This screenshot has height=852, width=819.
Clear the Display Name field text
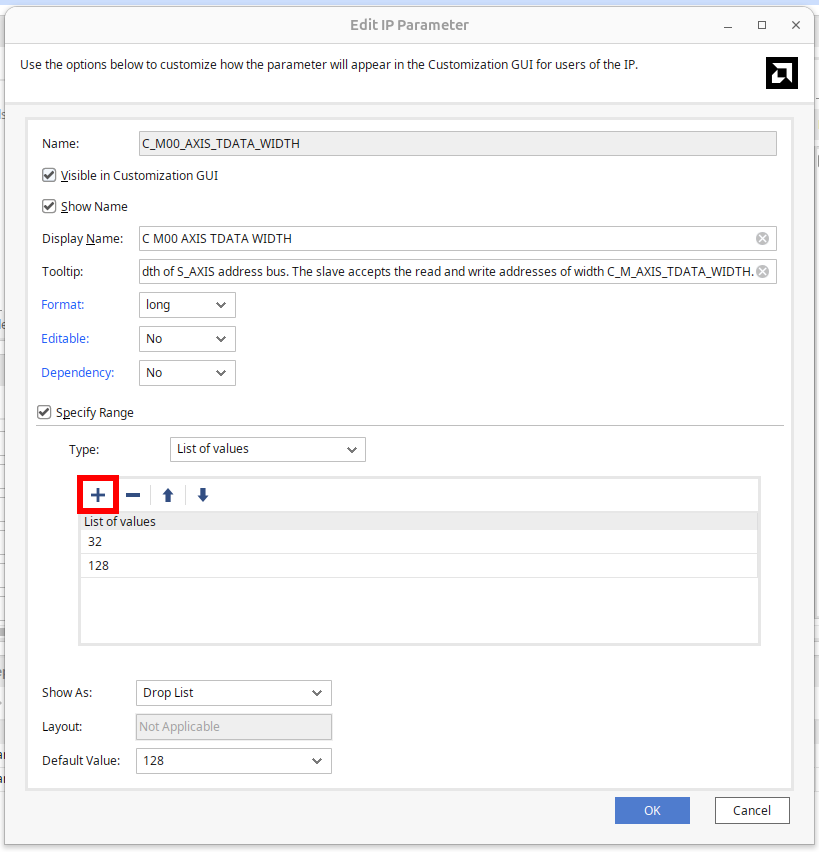[762, 238]
